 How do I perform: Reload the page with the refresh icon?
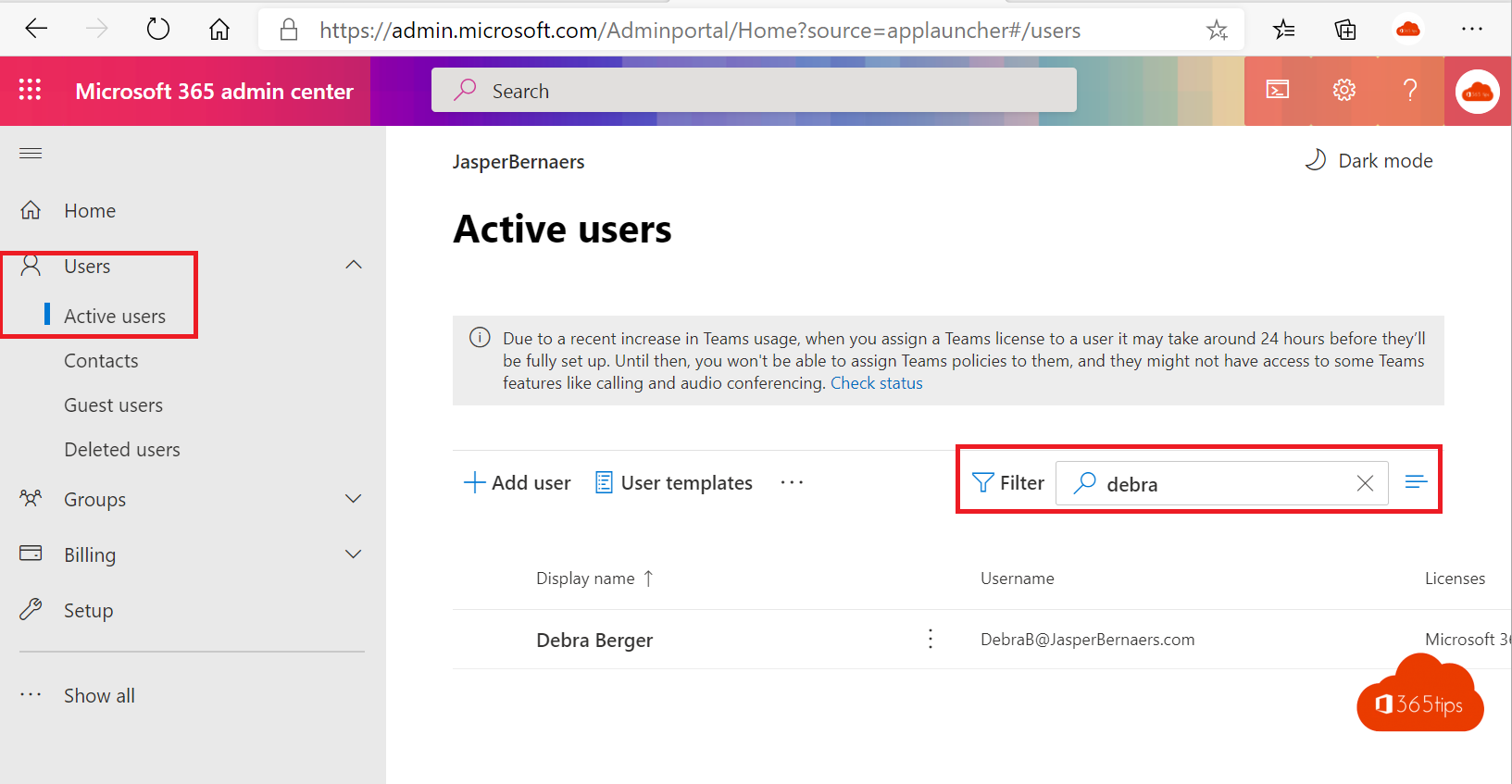[x=158, y=29]
